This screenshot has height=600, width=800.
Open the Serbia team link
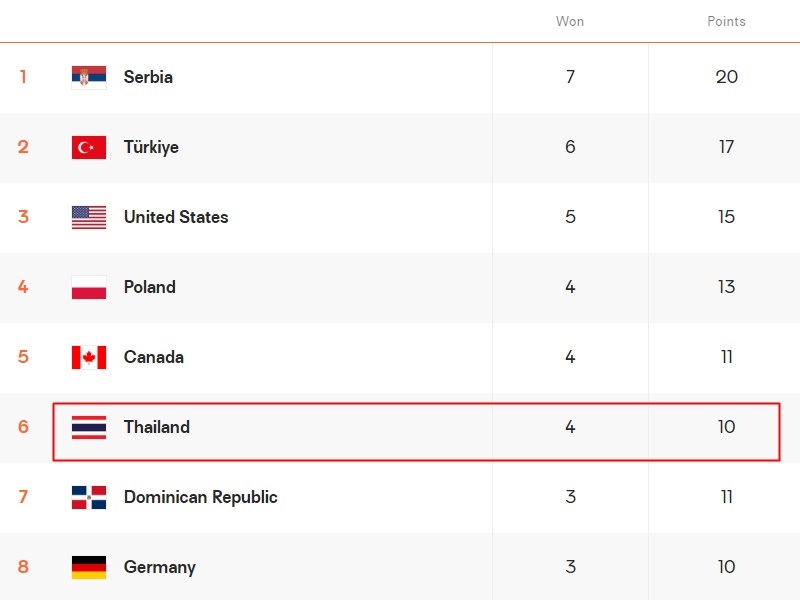pos(148,77)
